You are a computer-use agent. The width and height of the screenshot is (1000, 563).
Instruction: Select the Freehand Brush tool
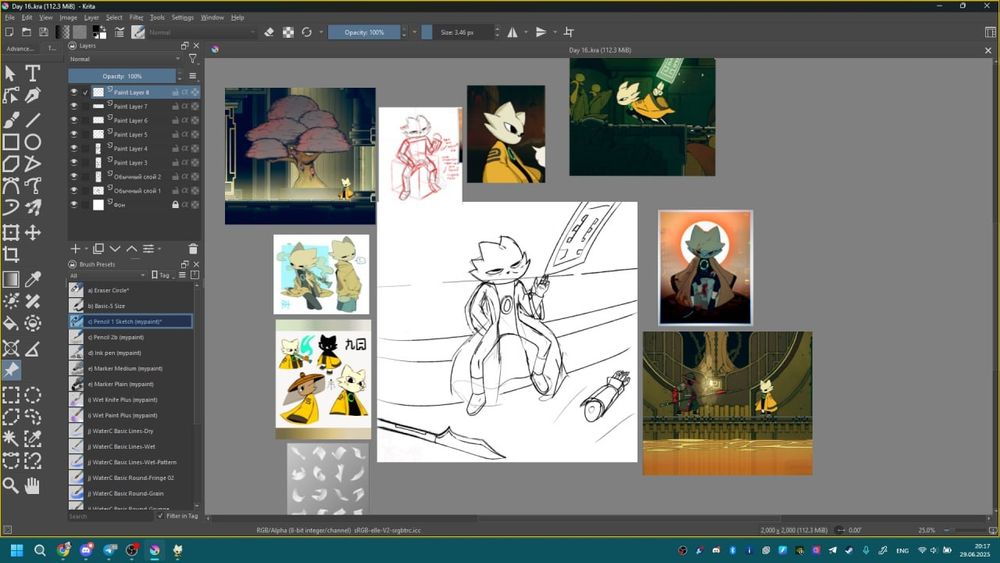[x=11, y=119]
